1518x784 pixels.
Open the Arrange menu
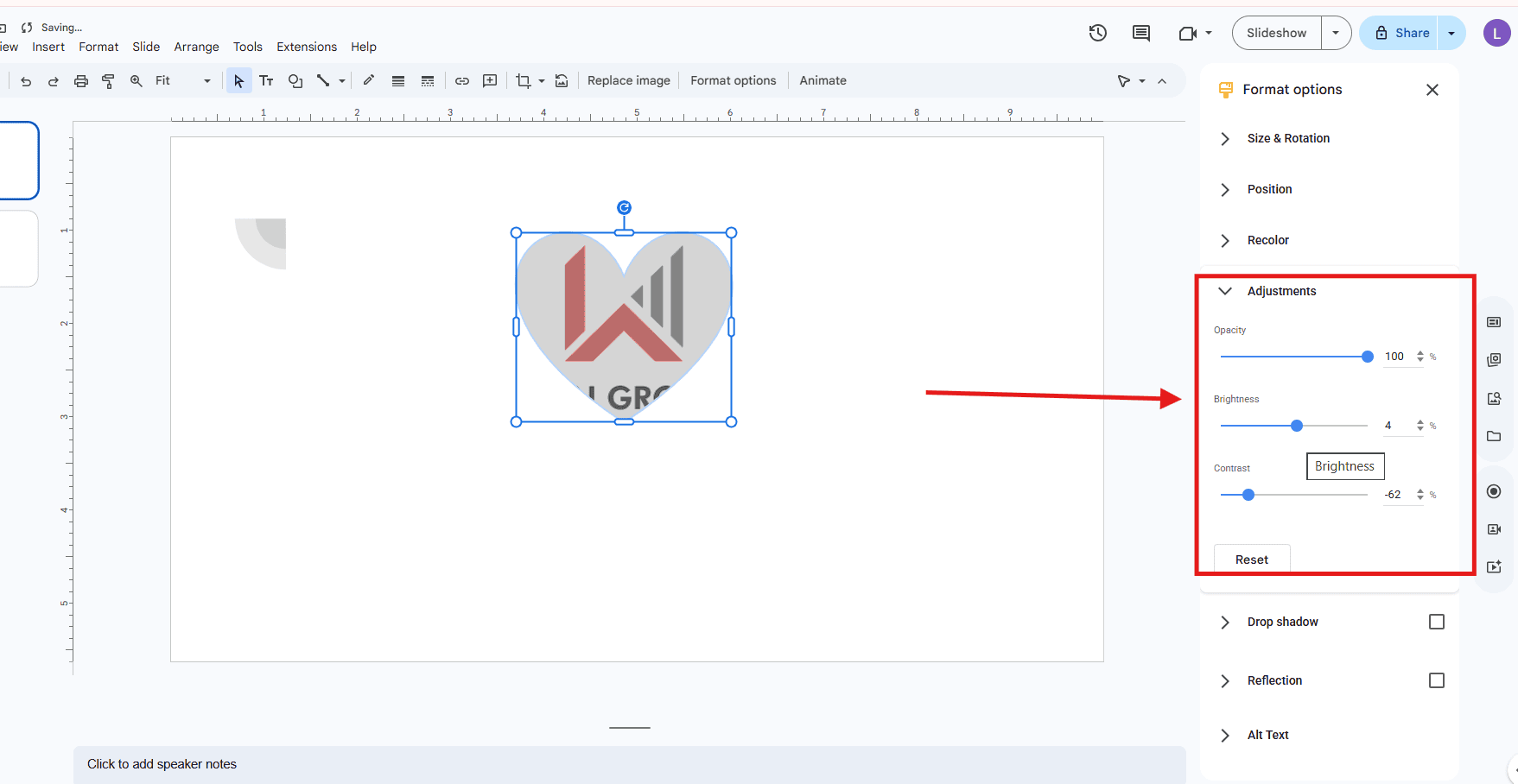[x=196, y=47]
